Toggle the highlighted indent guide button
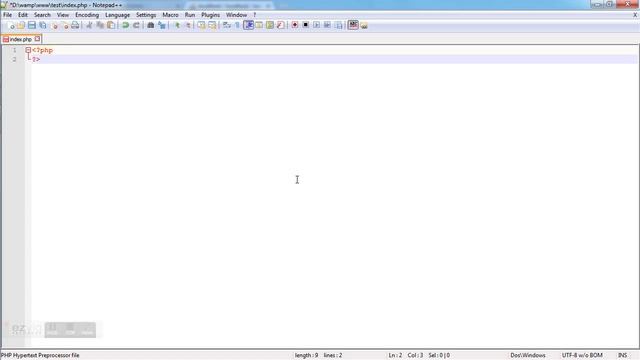 [x=248, y=25]
